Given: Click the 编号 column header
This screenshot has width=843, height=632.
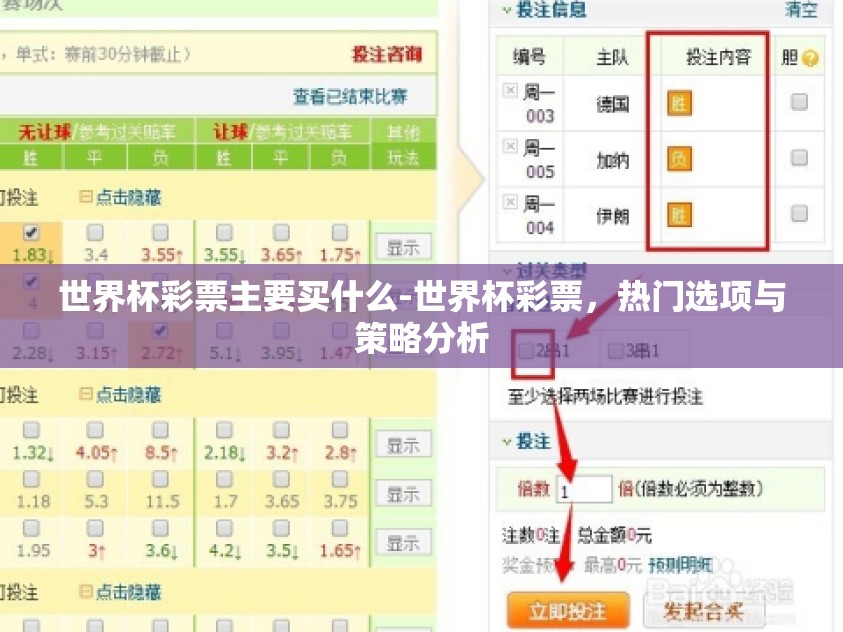Looking at the screenshot, I should click(529, 56).
